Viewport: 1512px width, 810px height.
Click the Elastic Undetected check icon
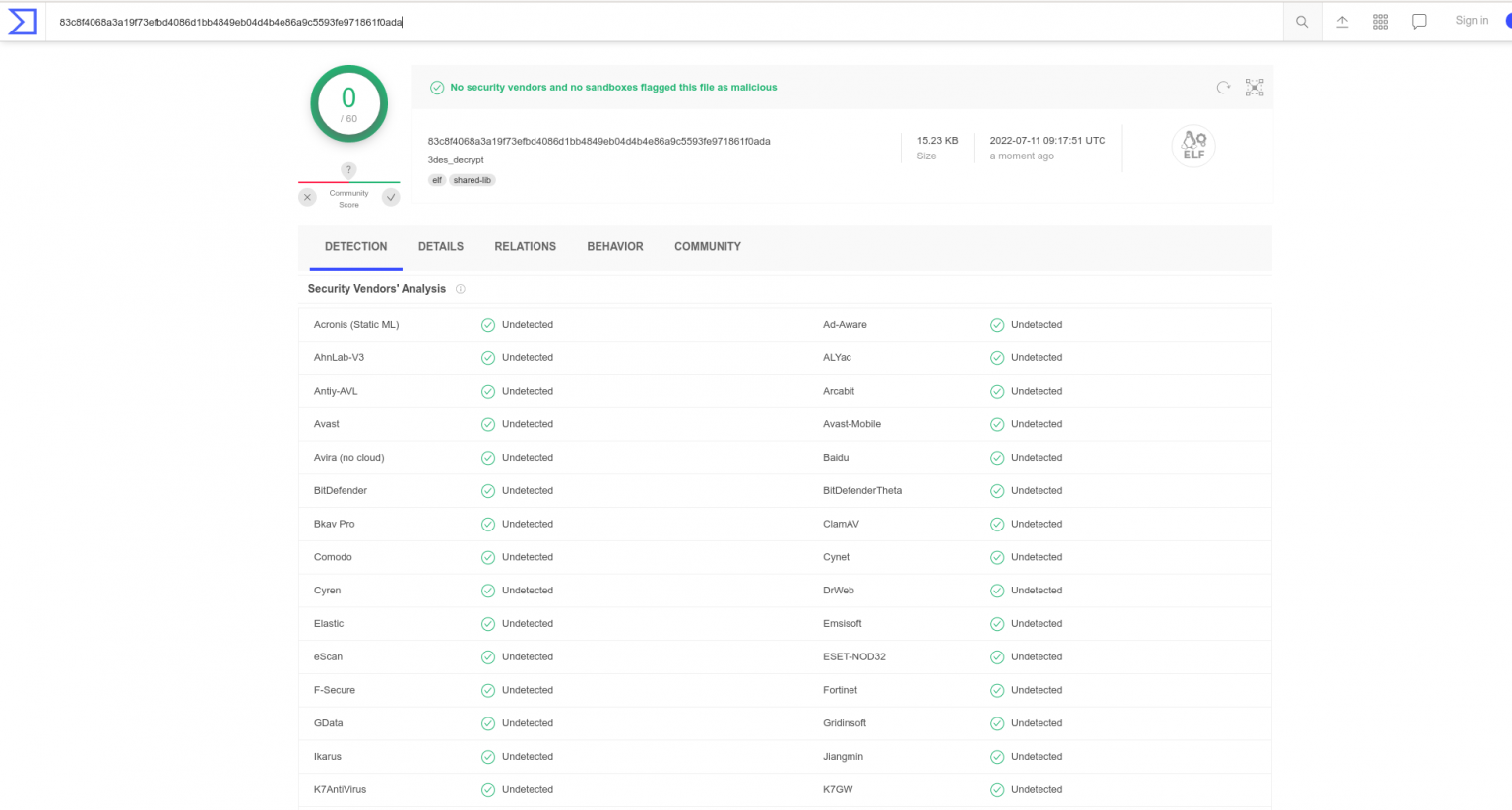point(488,624)
